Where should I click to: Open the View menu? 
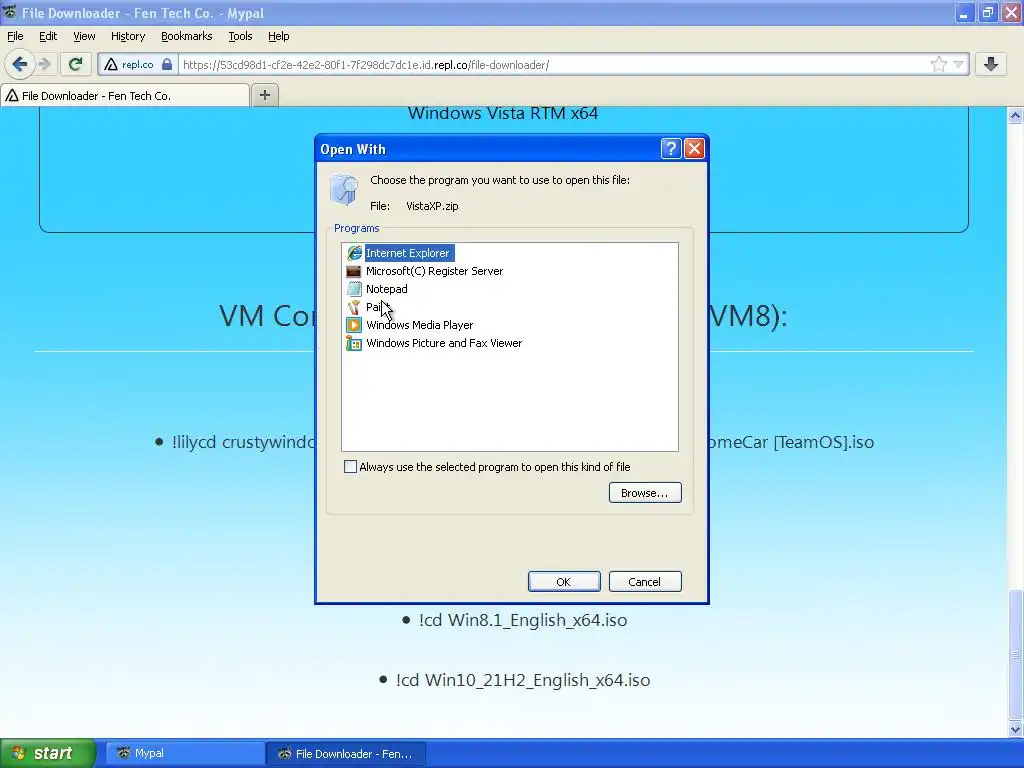pos(84,36)
